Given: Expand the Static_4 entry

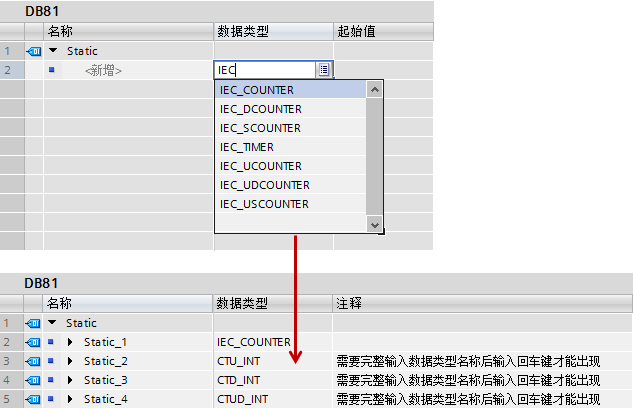Looking at the screenshot, I should coord(70,399).
